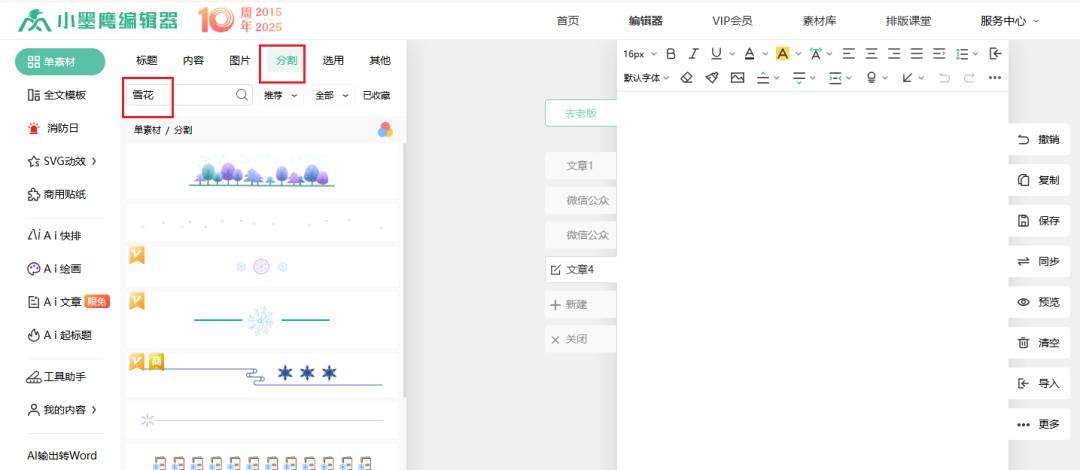The width and height of the screenshot is (1080, 470).
Task: Switch to the 图片 material tab
Action: [240, 61]
